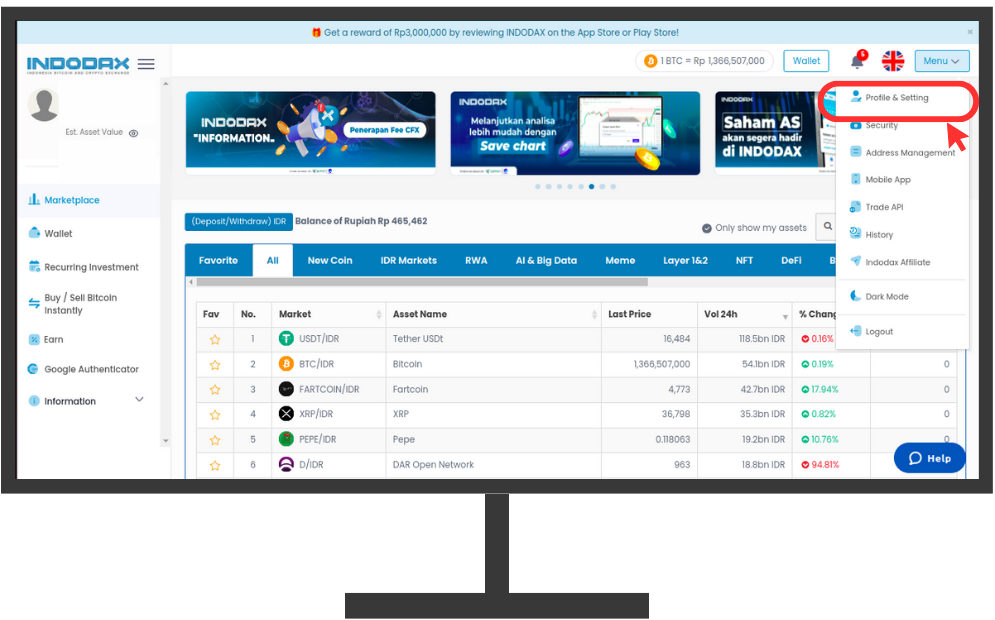Image resolution: width=995 pixels, height=620 pixels.
Task: Click the DAR Open Network asset name
Action: point(433,465)
